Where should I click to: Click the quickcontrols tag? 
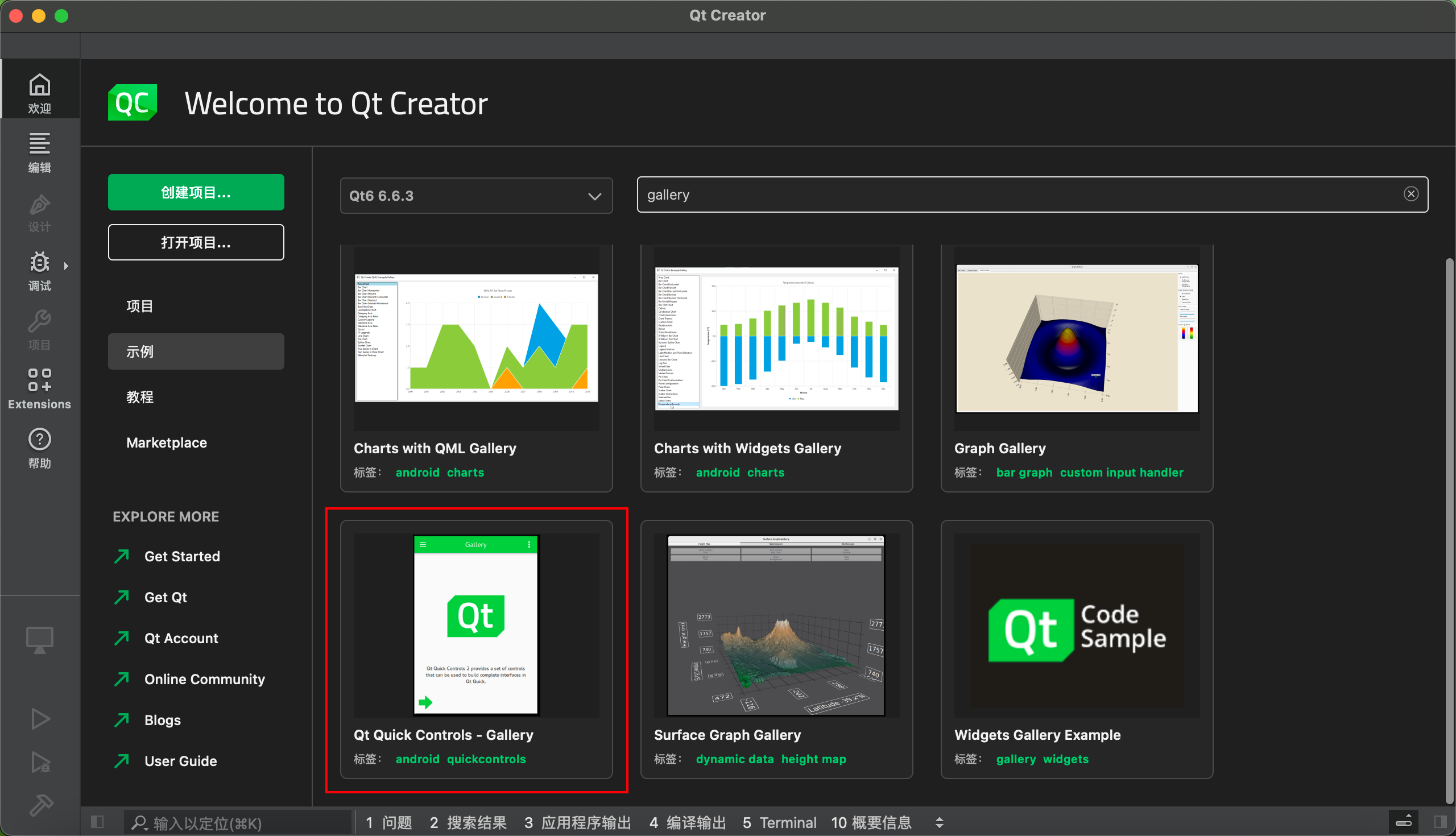pos(486,759)
